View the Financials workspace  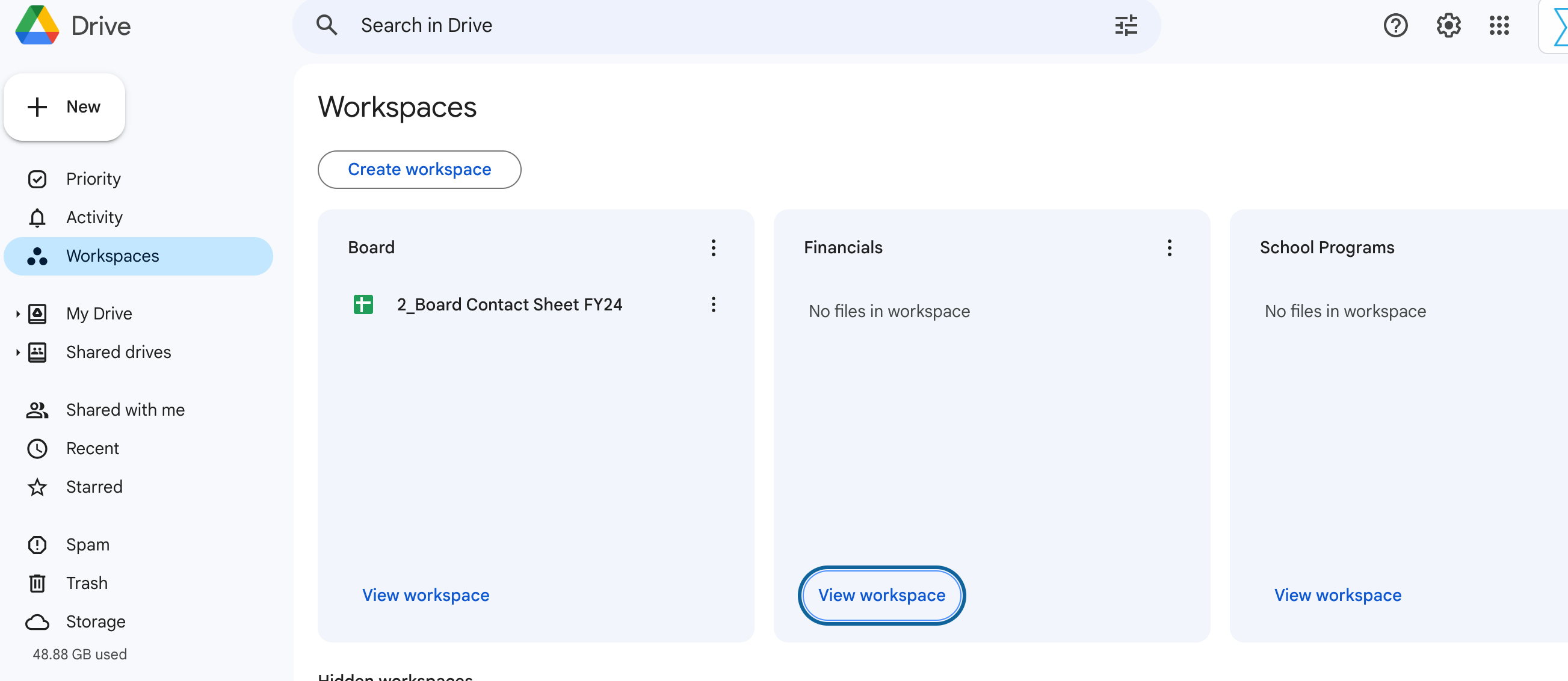pos(881,595)
